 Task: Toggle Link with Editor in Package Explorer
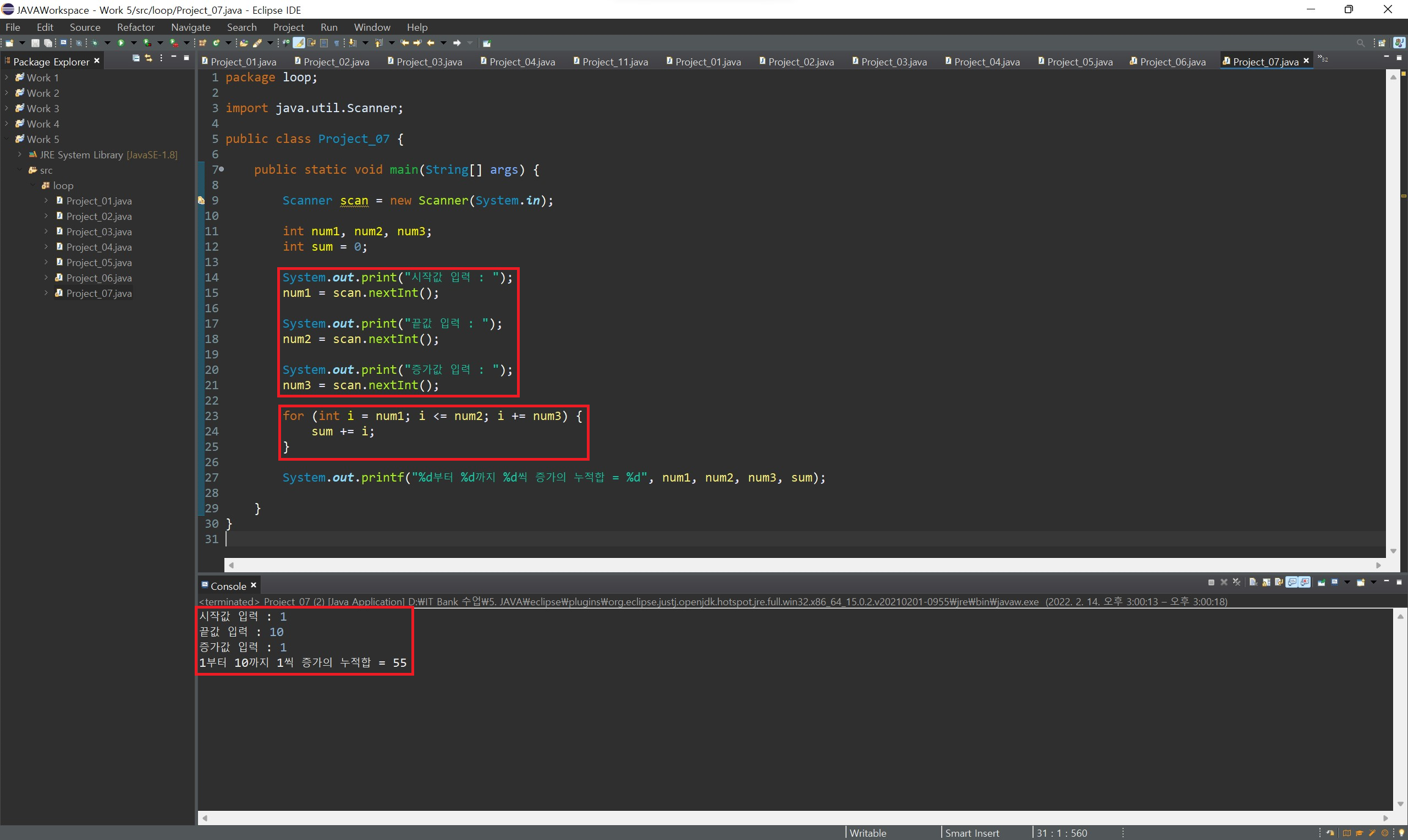[x=149, y=59]
